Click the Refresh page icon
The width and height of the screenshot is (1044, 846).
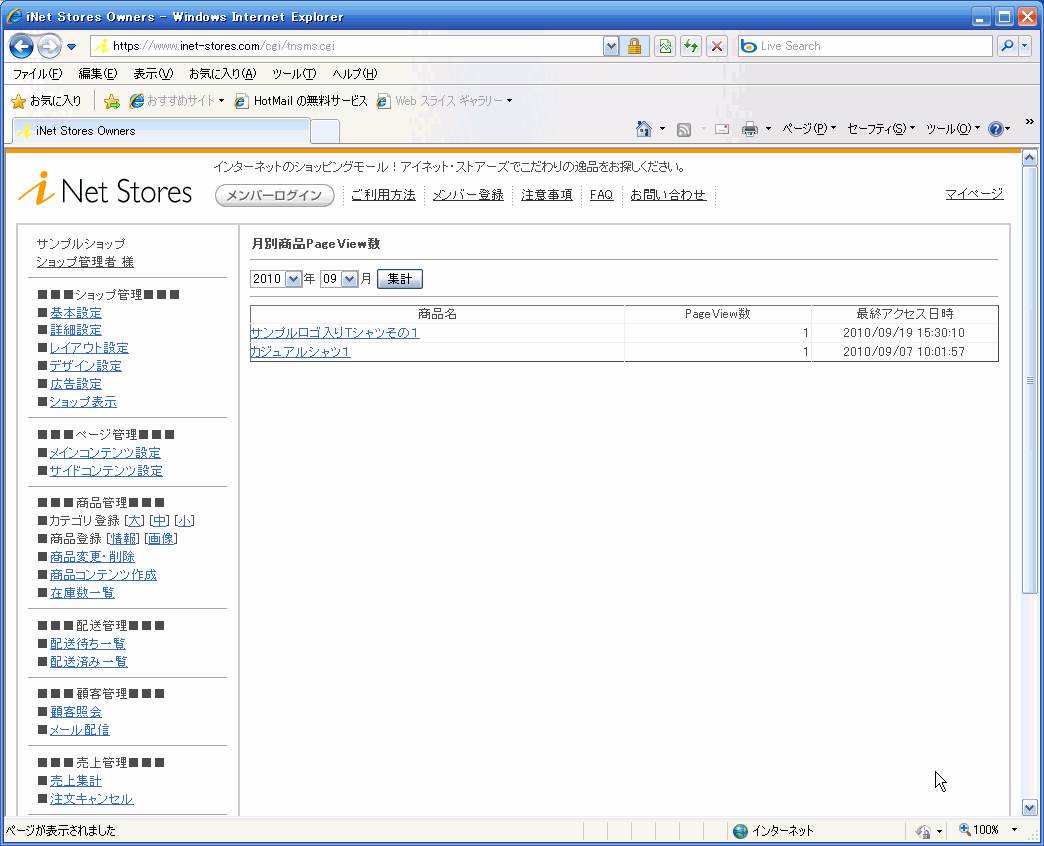click(x=690, y=46)
